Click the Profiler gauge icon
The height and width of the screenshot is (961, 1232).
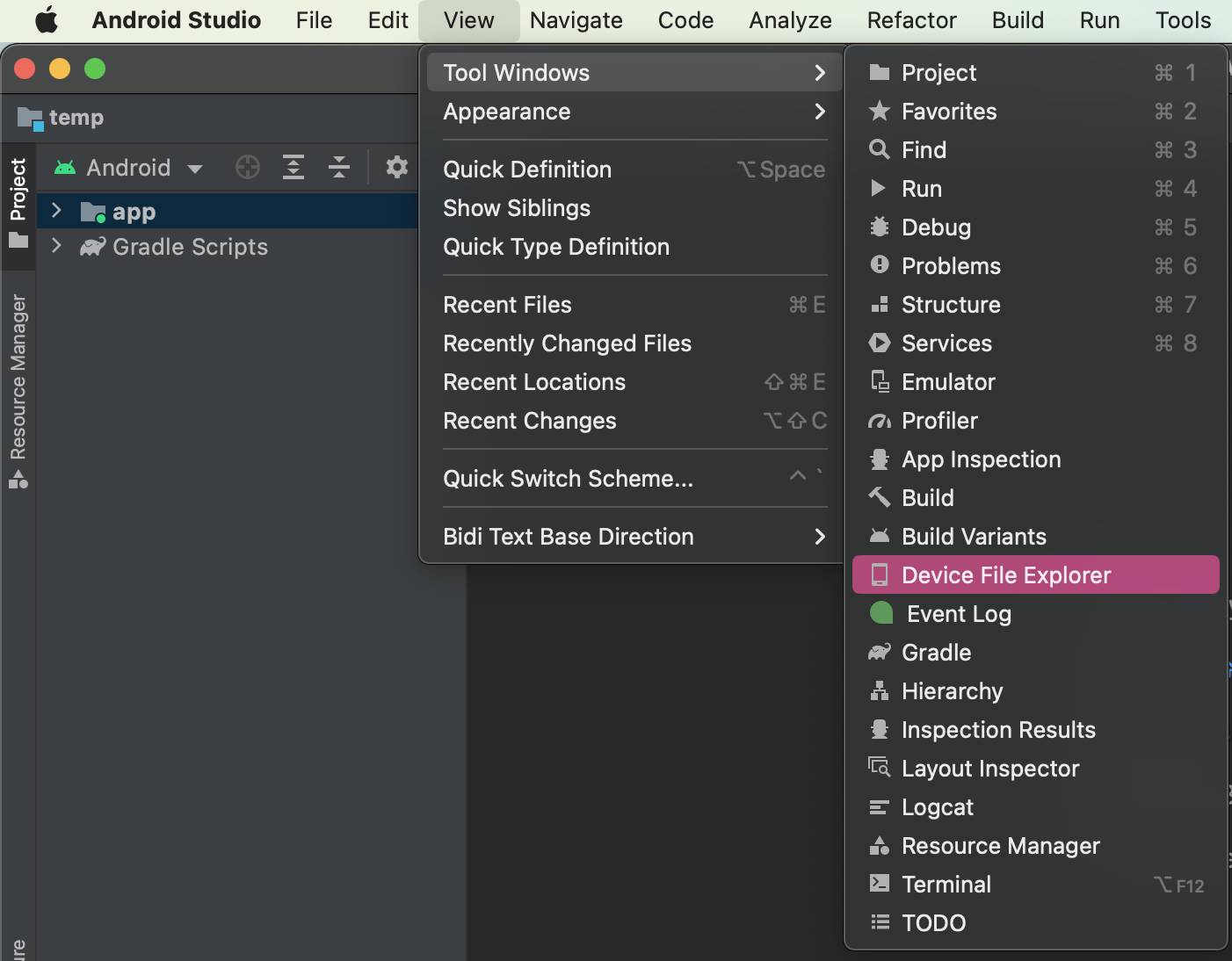[x=879, y=421]
